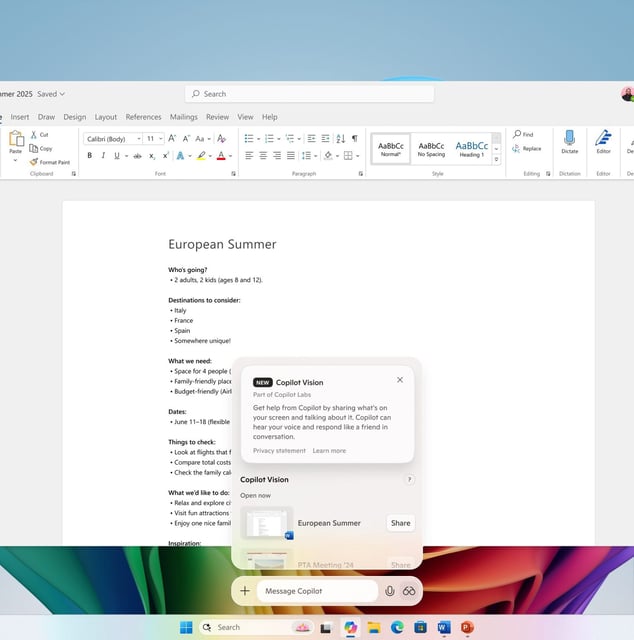Sort the selected text alphabetically
634x640 pixels.
click(340, 139)
